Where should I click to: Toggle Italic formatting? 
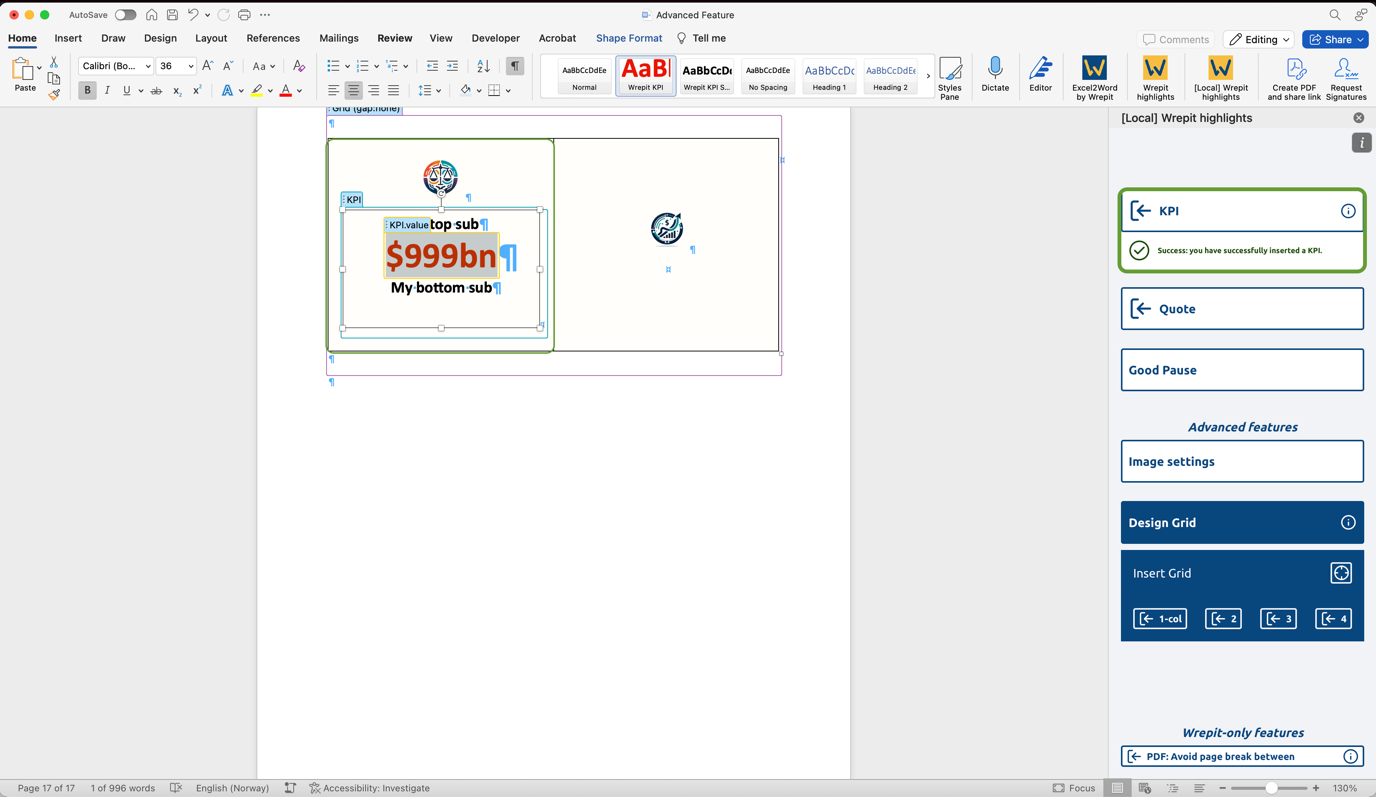coord(107,90)
